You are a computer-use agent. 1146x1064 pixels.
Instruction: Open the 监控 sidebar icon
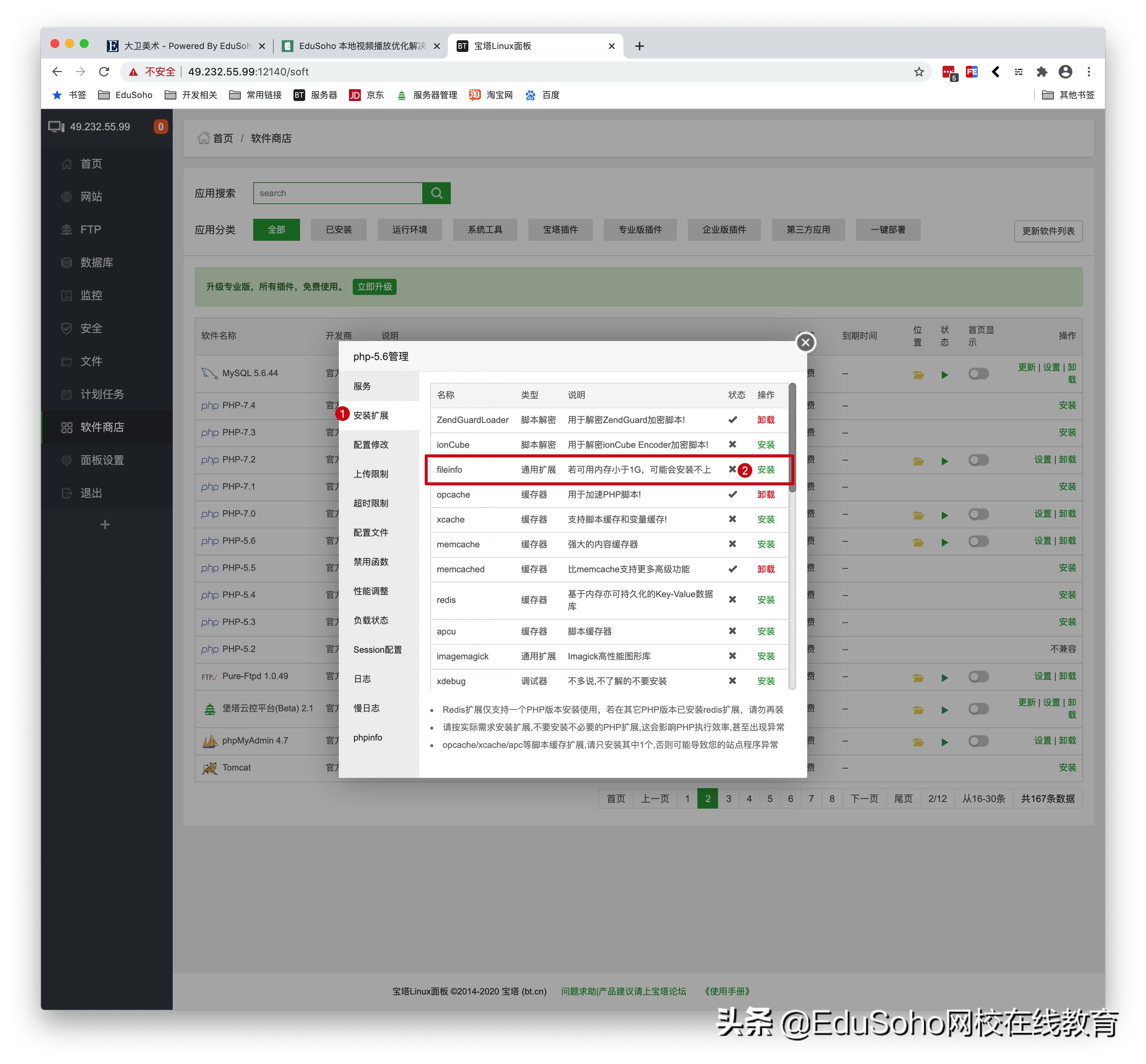(66, 295)
